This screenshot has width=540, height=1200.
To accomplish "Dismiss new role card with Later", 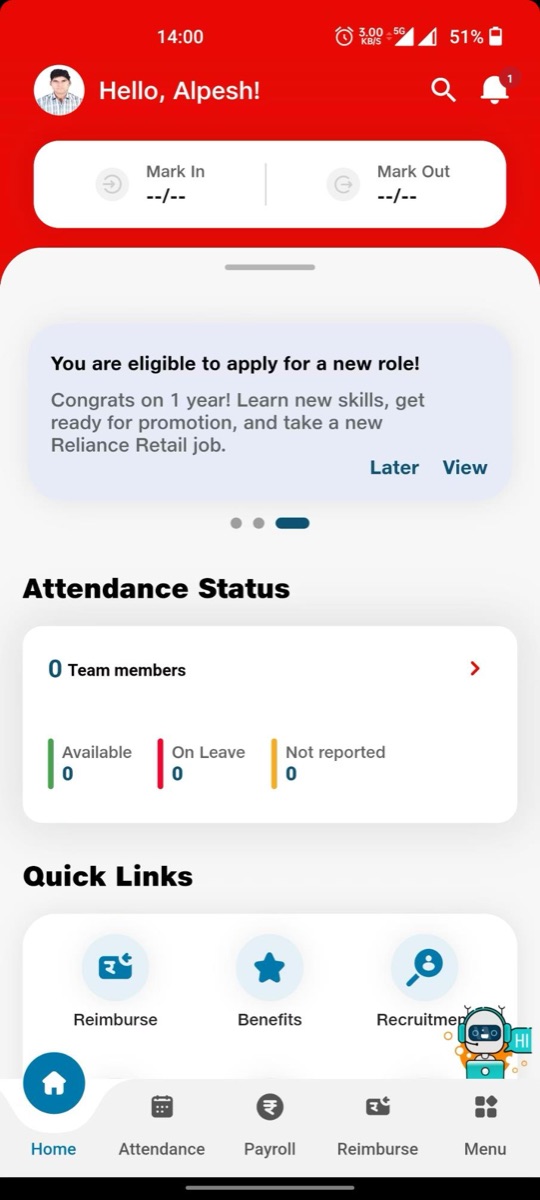I will click(x=394, y=467).
